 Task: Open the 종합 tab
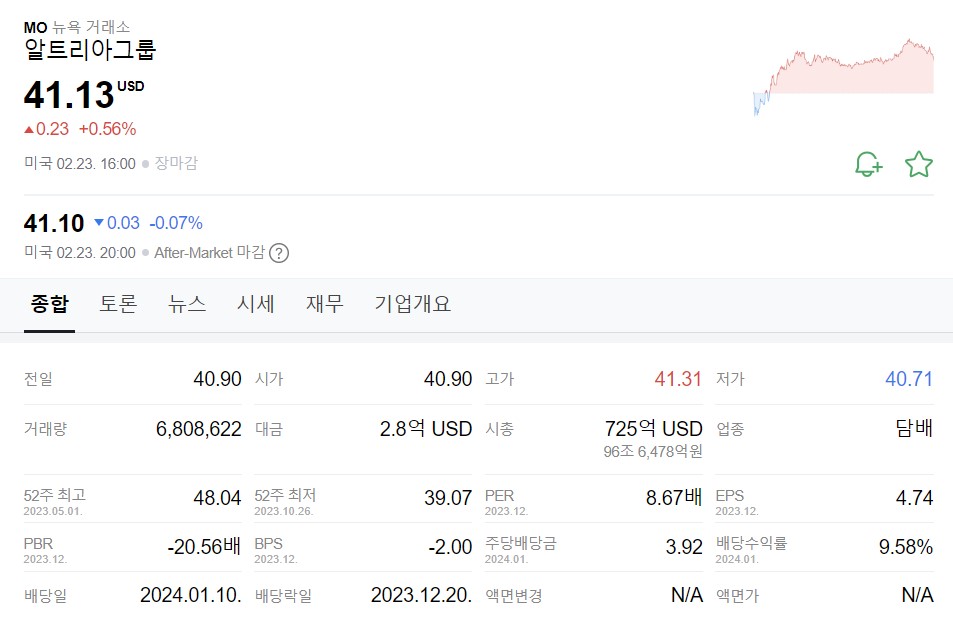coord(49,303)
